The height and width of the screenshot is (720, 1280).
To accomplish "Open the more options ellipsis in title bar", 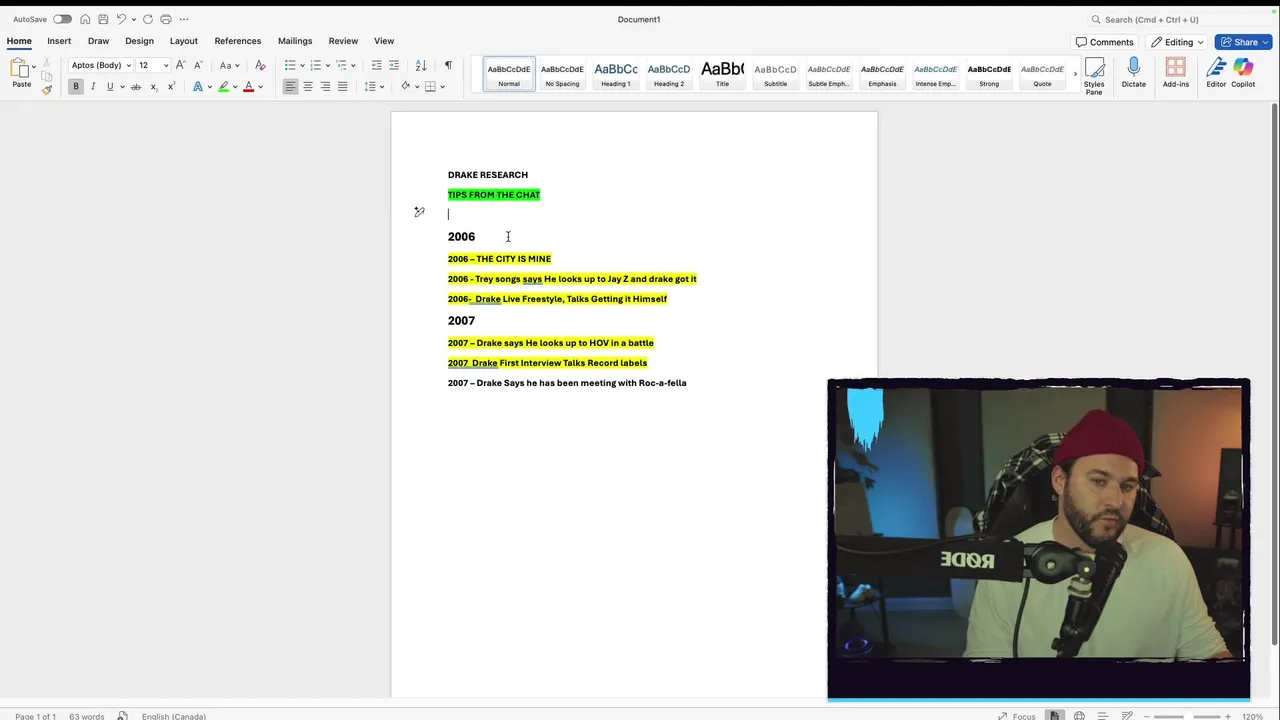I will 184,19.
